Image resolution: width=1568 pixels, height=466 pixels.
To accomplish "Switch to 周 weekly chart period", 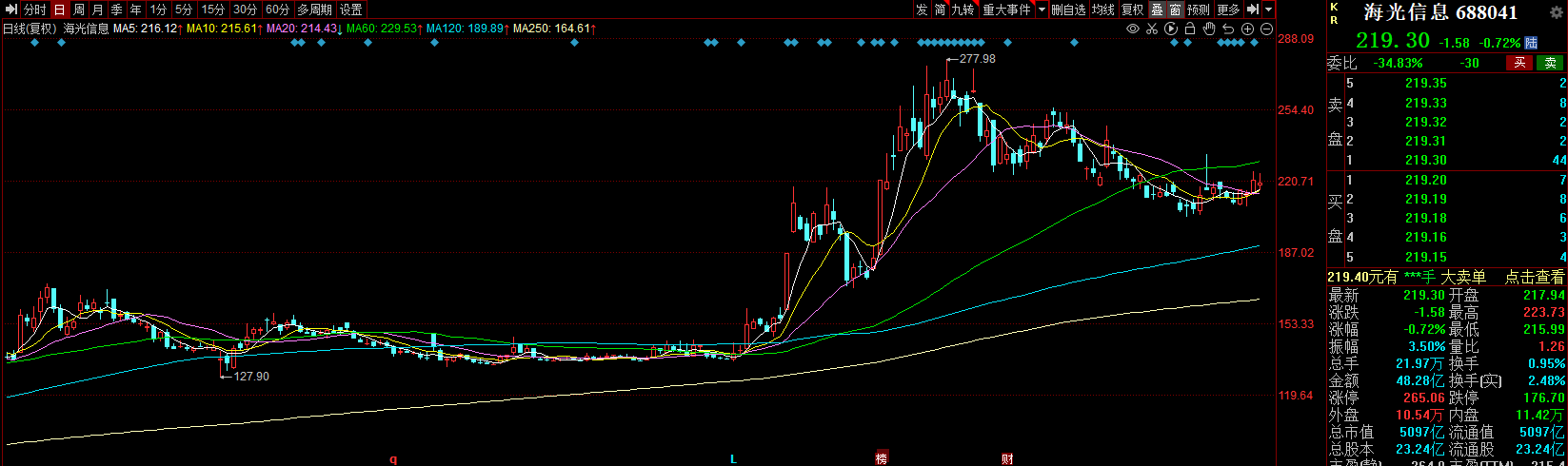I will [79, 10].
